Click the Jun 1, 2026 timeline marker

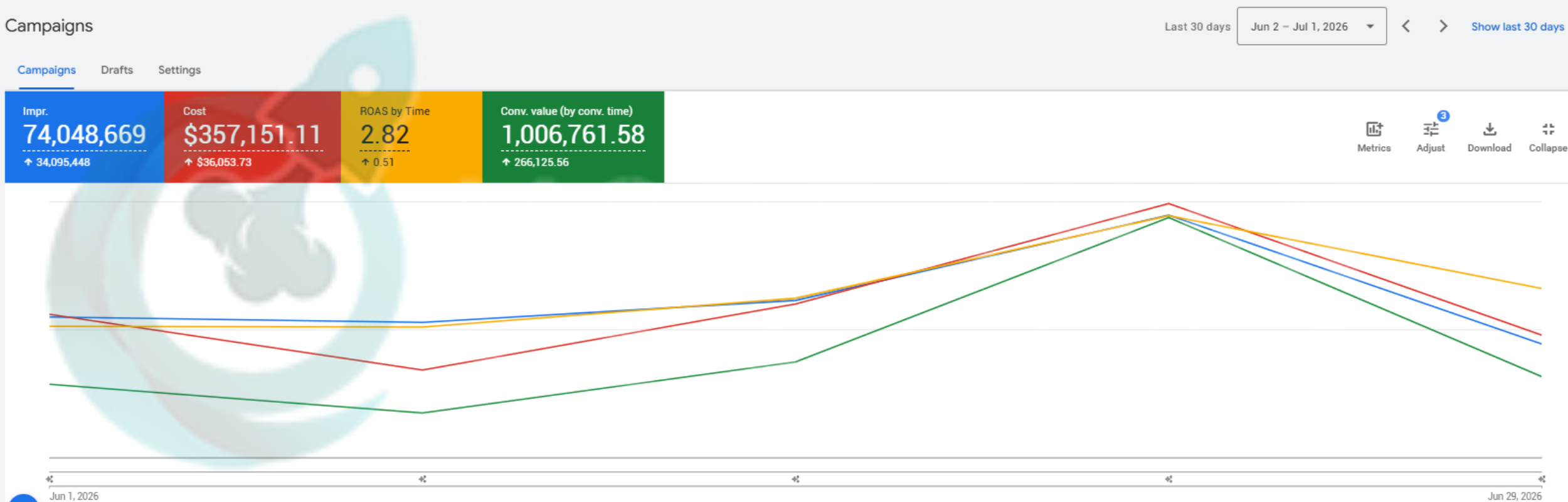point(50,479)
